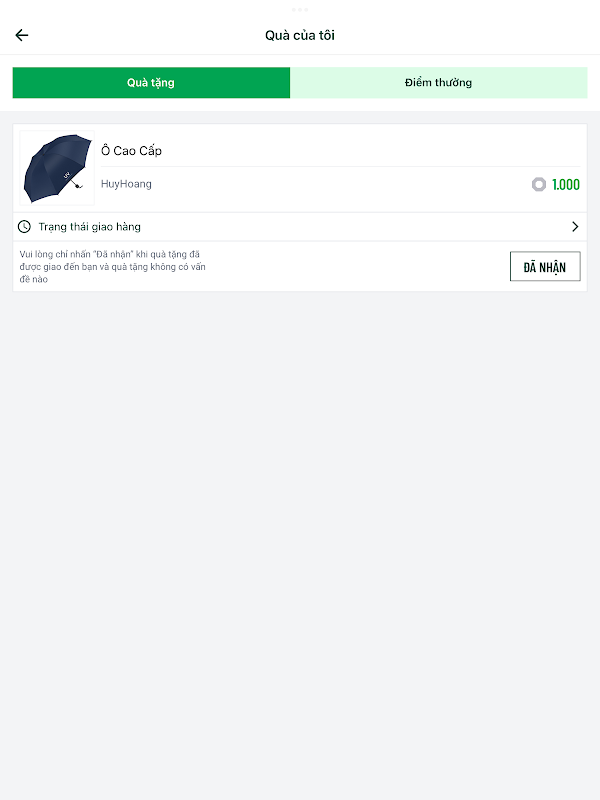Open the Điểm thưởng tab
The image size is (600, 800).
pyautogui.click(x=438, y=83)
